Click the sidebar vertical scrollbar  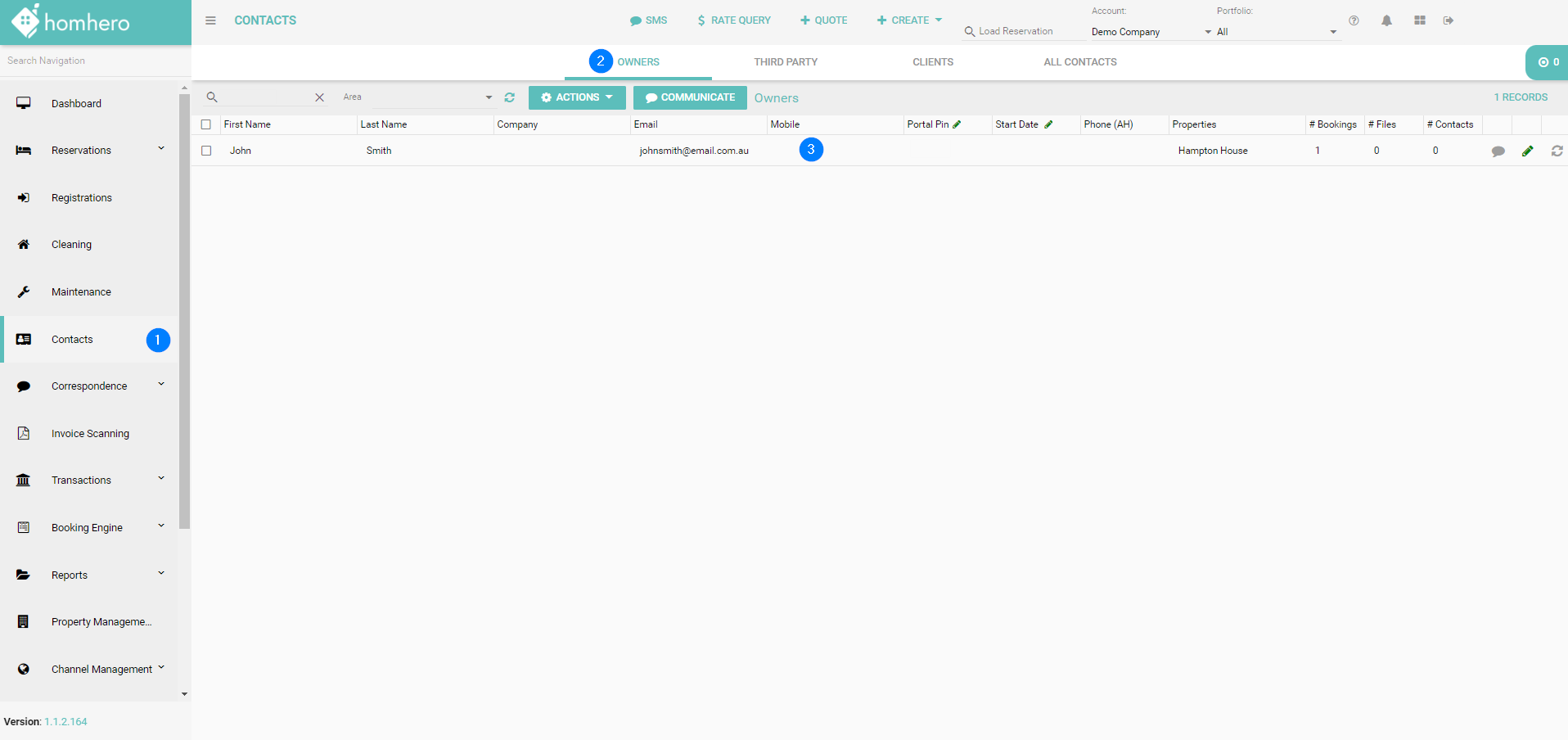[x=184, y=311]
